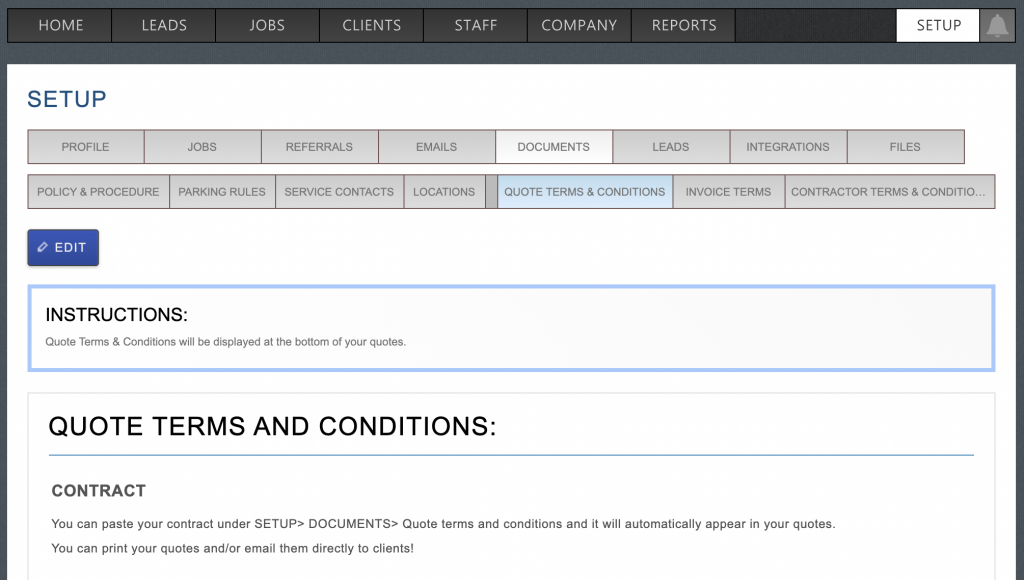
Task: Select the Parking Rules sub-tab
Action: pos(222,192)
